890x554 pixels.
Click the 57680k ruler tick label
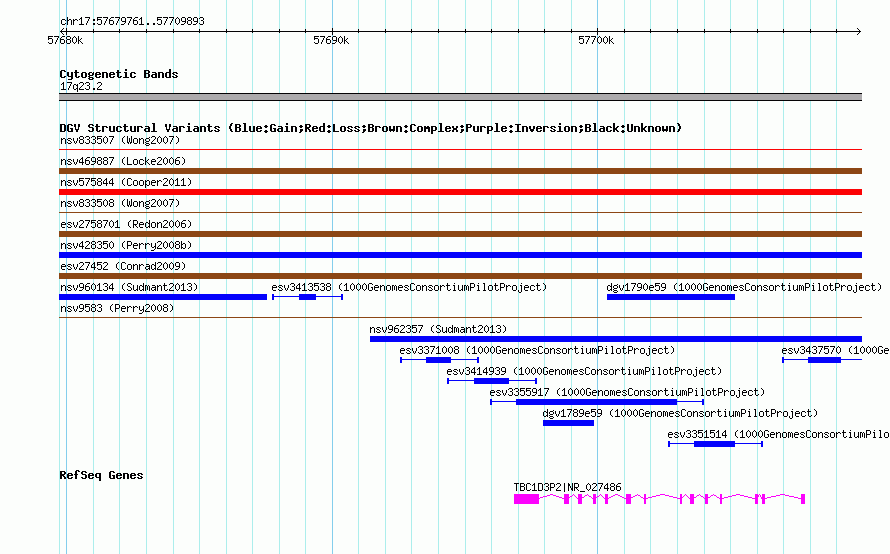[x=65, y=40]
